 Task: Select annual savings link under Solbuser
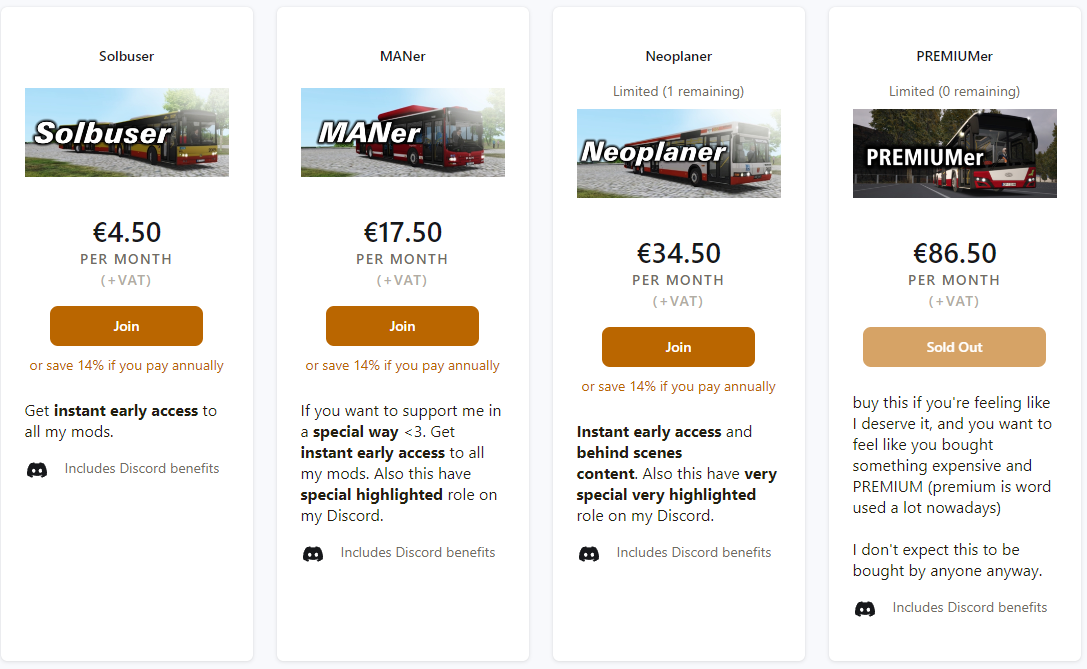(127, 366)
